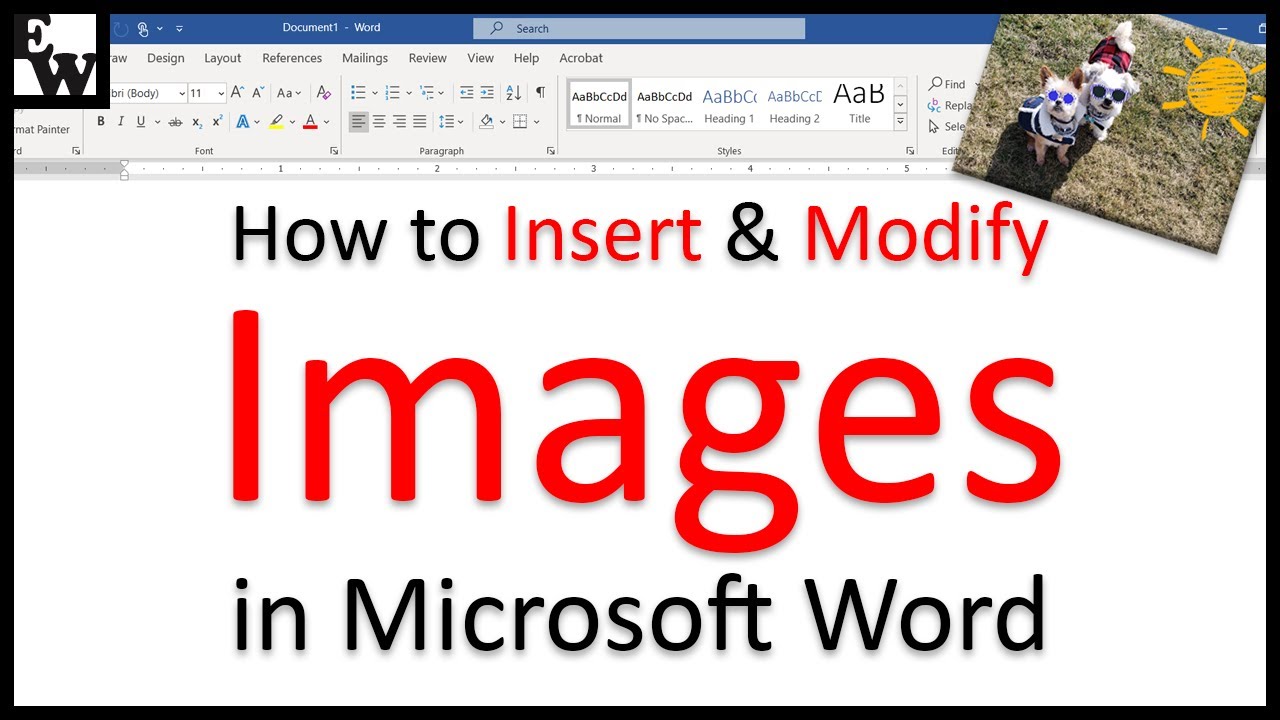
Task: Apply the Heading 1 style
Action: 730,105
